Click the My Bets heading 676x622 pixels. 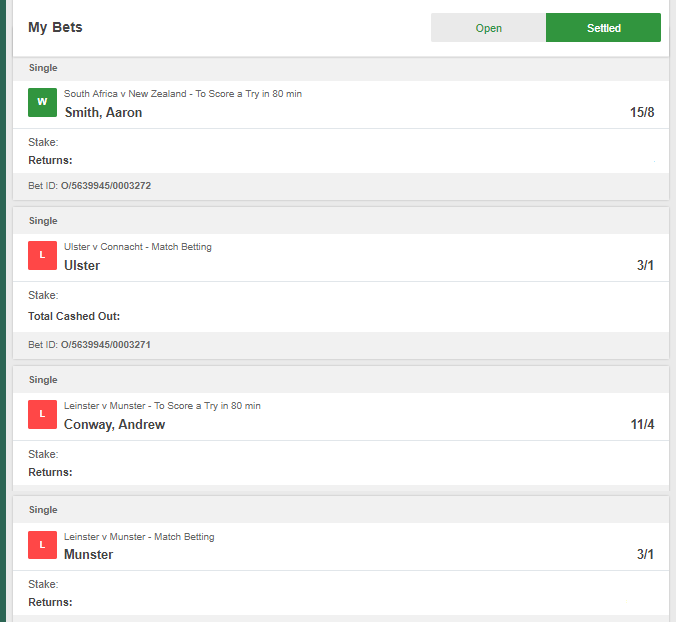[x=55, y=28]
